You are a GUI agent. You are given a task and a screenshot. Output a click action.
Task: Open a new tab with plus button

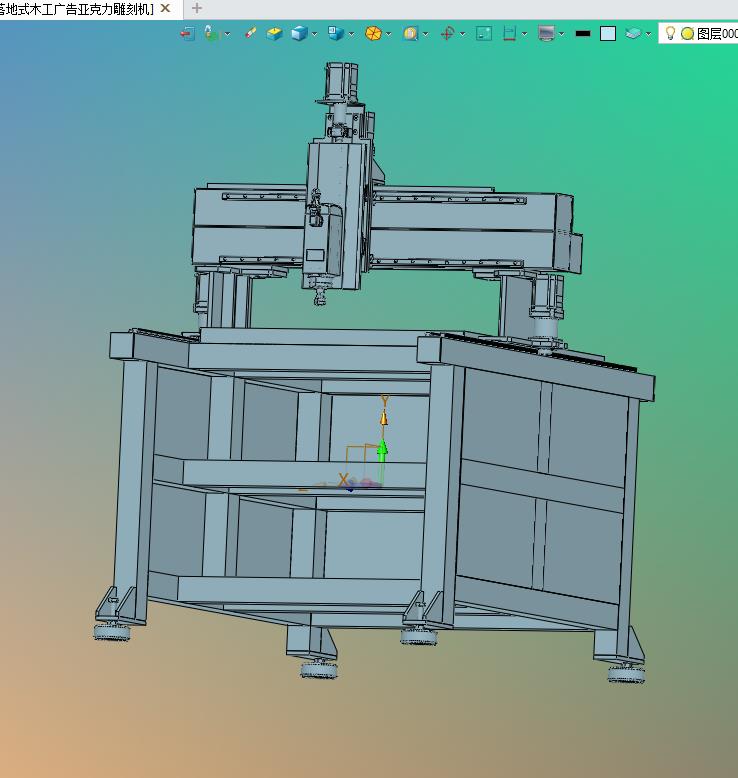(197, 8)
